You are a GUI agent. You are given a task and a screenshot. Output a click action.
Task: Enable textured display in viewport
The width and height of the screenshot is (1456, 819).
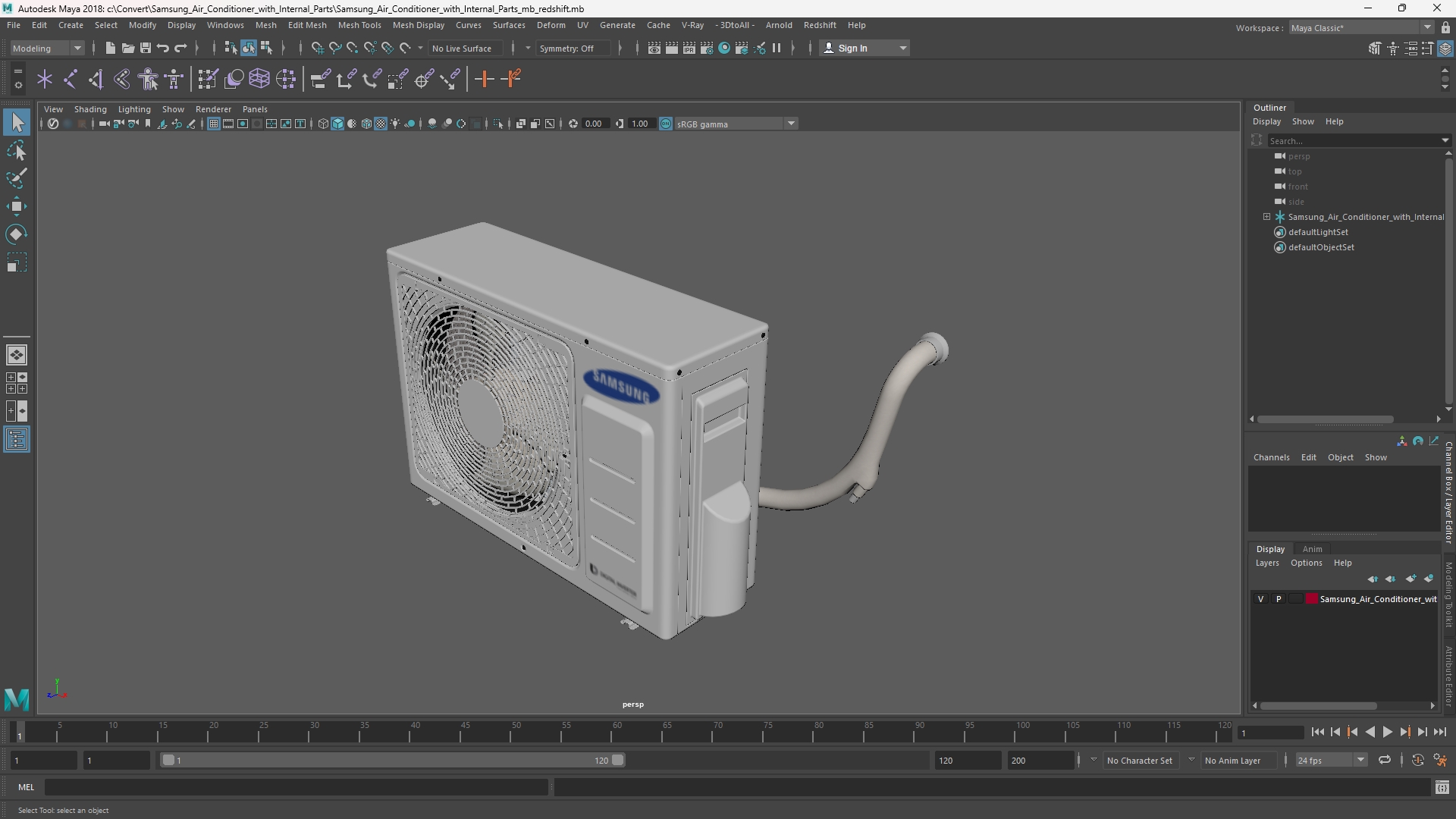381,124
